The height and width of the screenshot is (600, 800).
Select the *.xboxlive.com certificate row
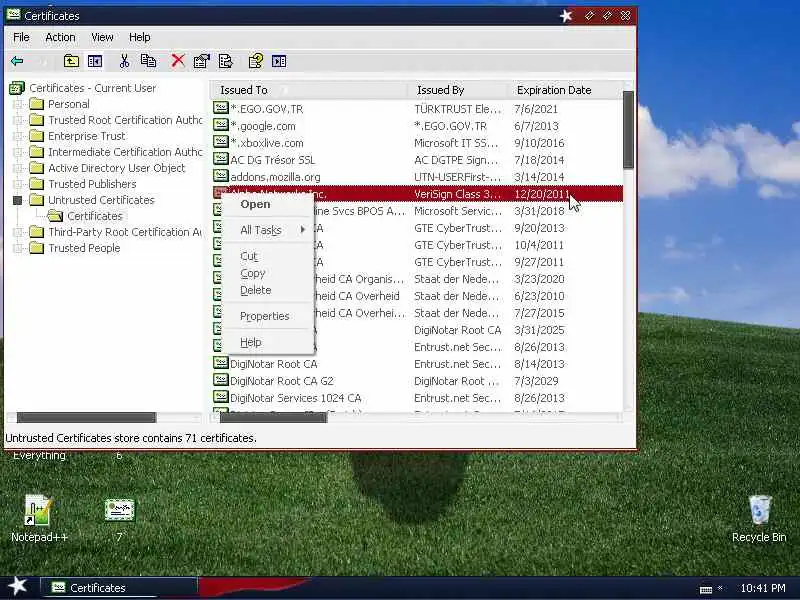417,143
